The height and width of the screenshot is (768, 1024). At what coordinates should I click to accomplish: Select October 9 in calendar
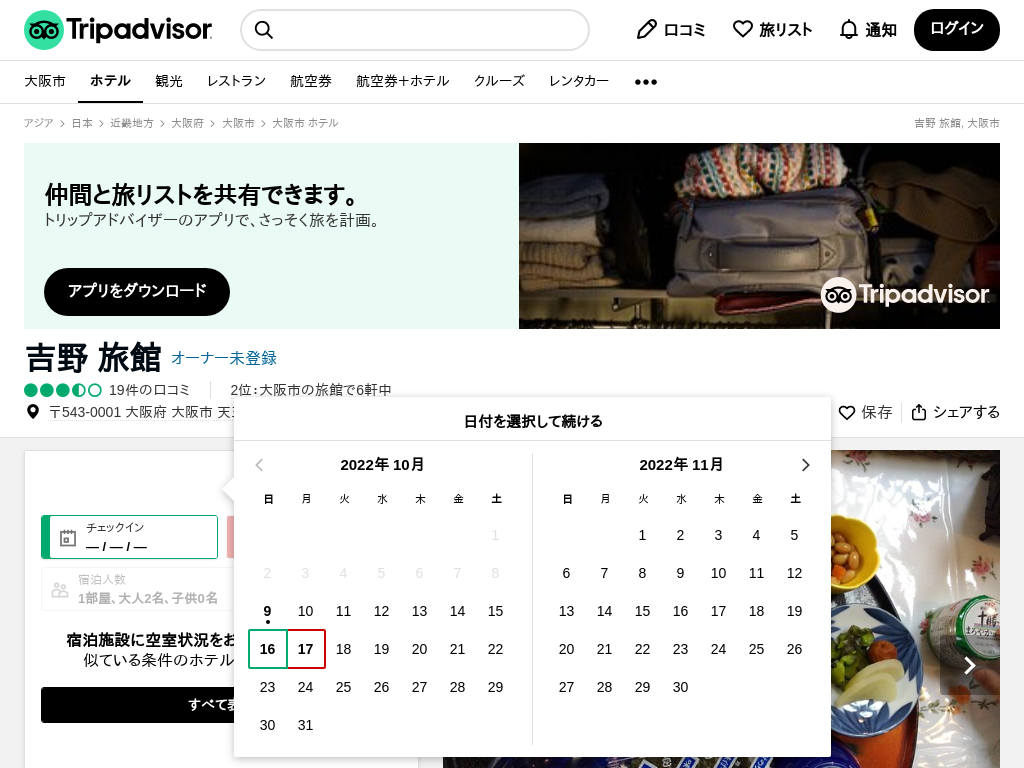pyautogui.click(x=268, y=611)
